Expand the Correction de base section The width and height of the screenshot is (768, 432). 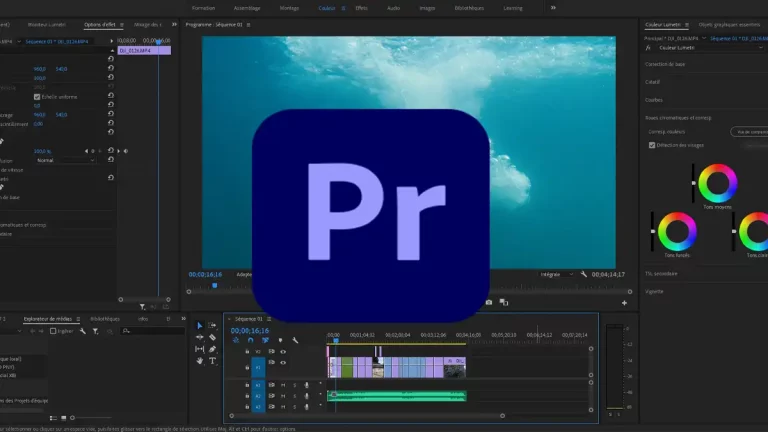coord(666,64)
